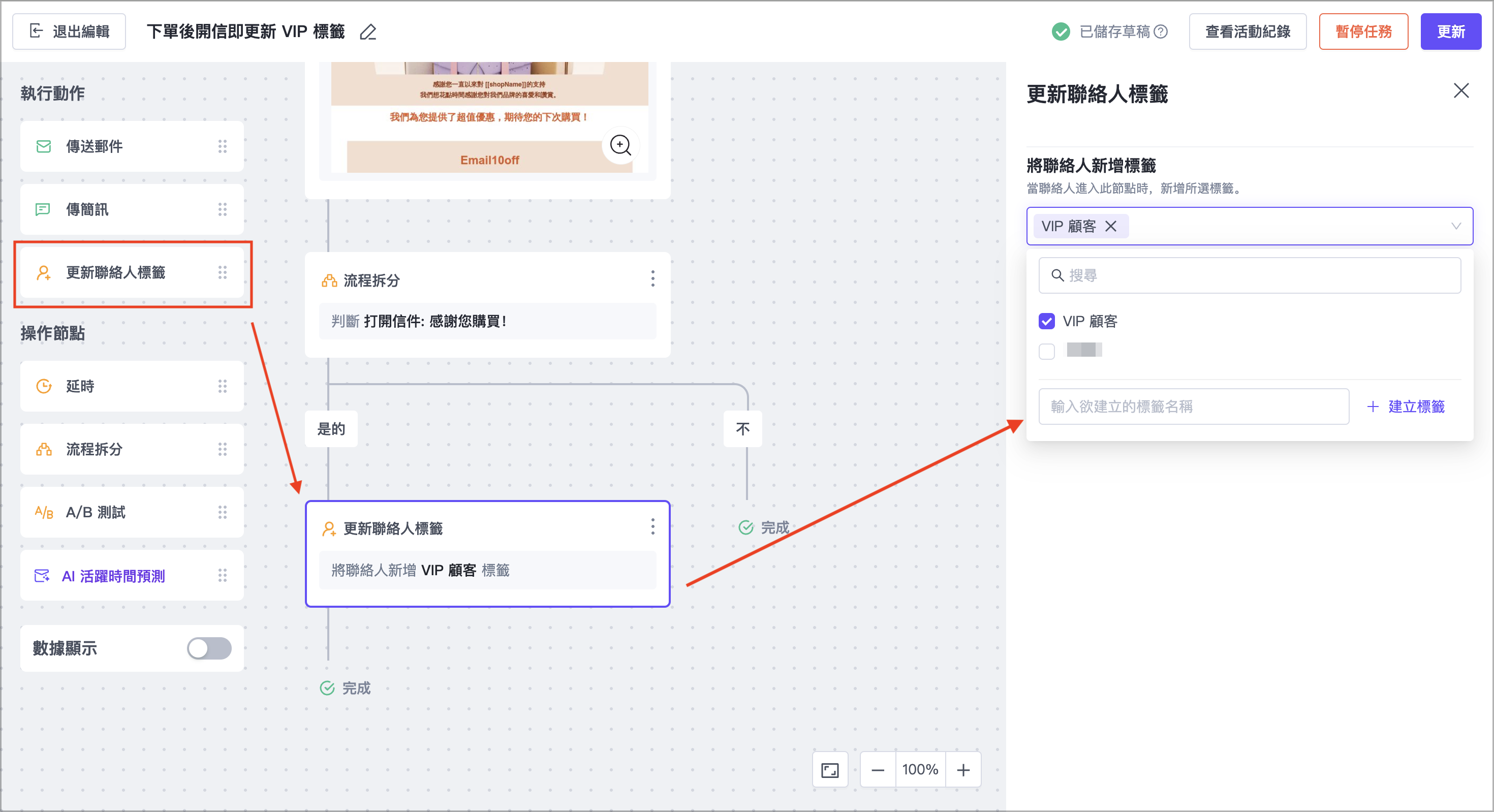Click the fit-to-screen icon in zoom controls

[829, 770]
